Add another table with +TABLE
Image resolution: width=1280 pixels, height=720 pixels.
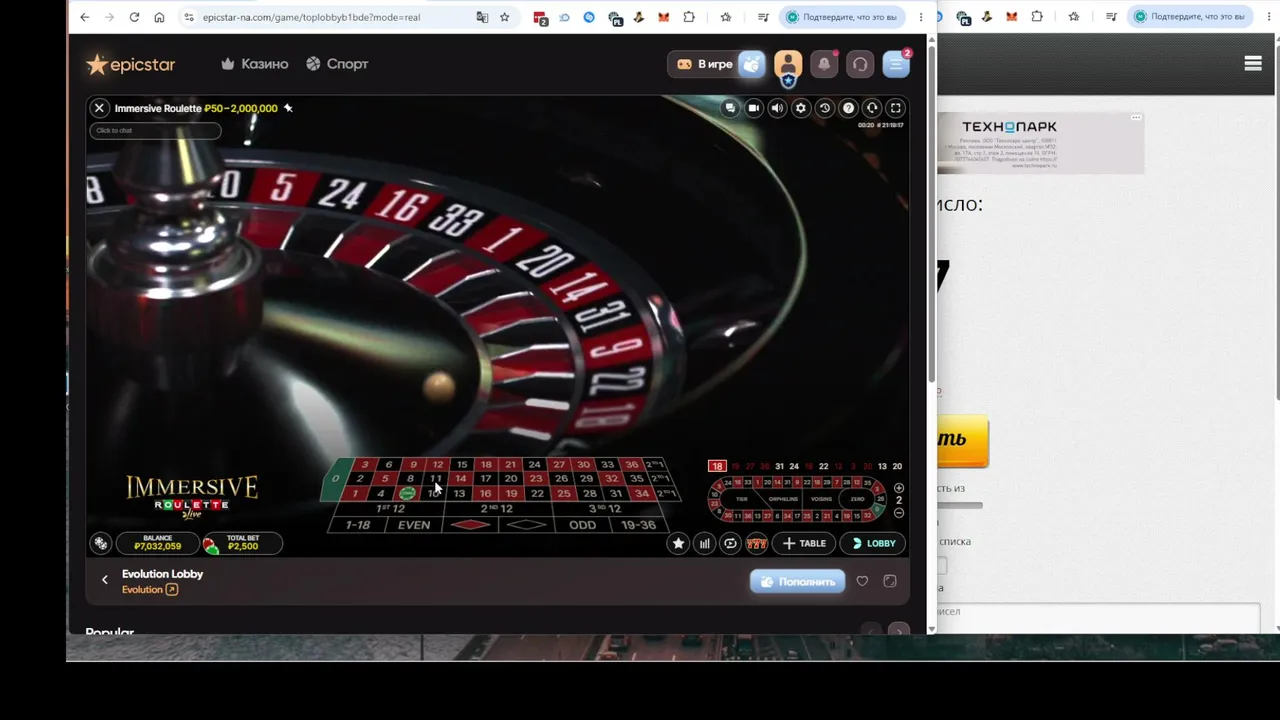coord(805,543)
